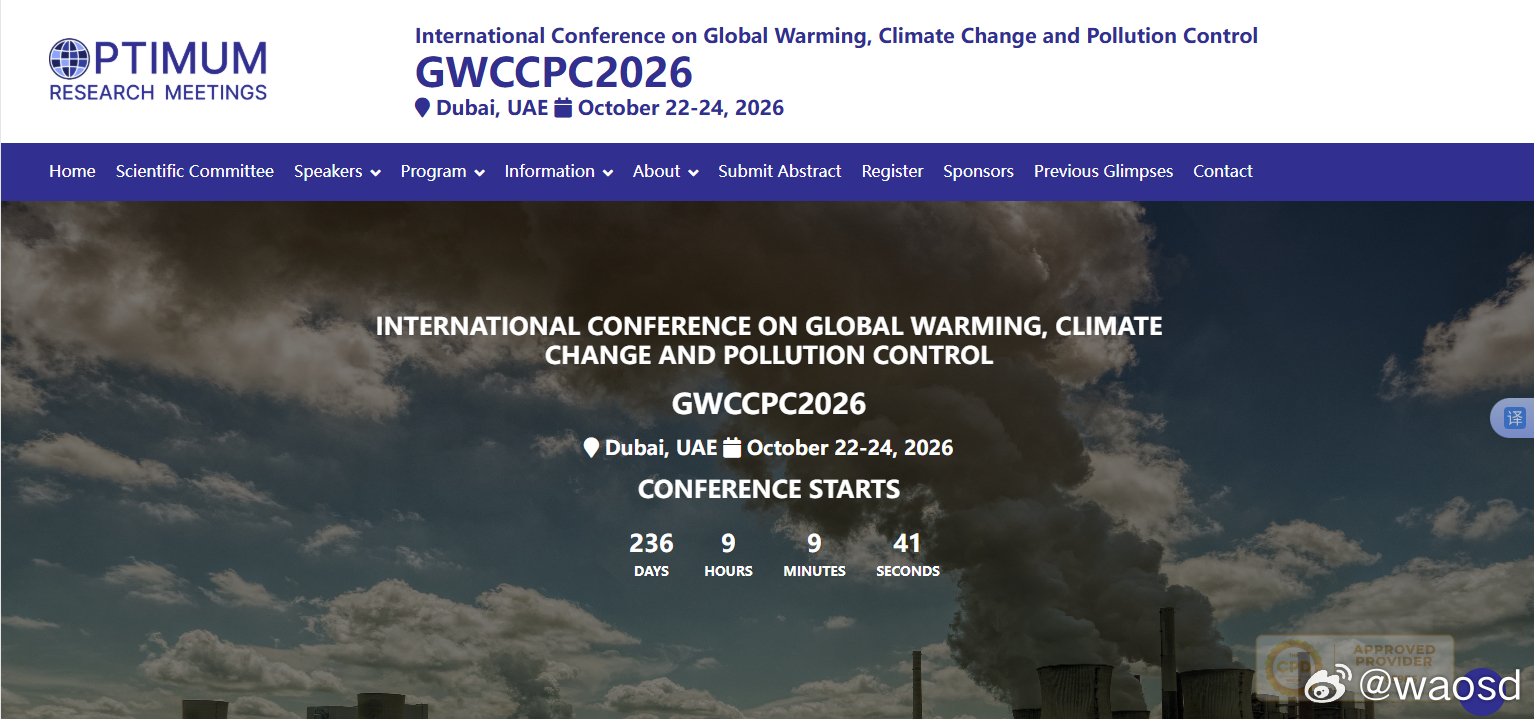The width and height of the screenshot is (1534, 719).
Task: Click header date 'October 22-24, 2026'
Action: 681,108
